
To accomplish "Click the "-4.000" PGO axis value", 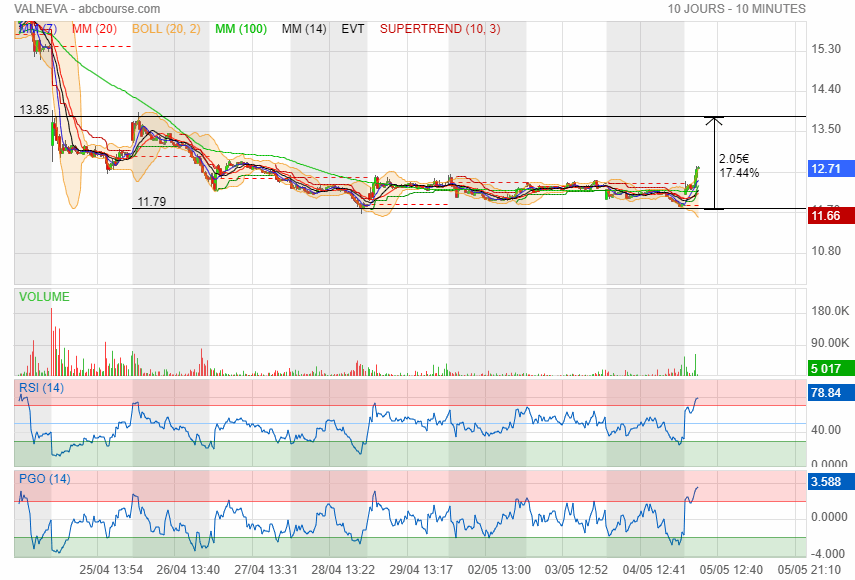I will [x=828, y=554].
